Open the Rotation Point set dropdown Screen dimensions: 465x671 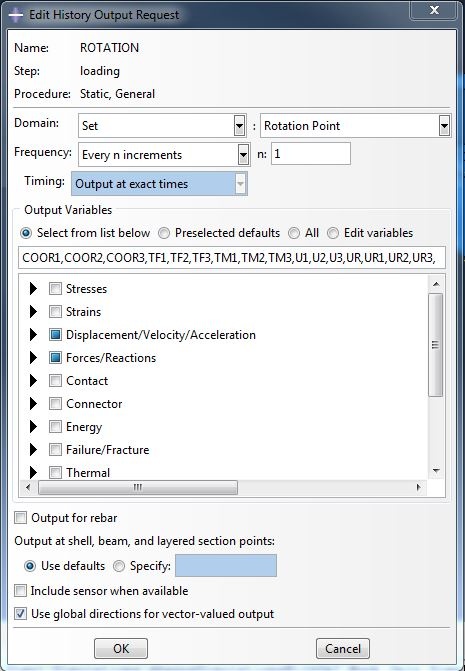(x=444, y=126)
